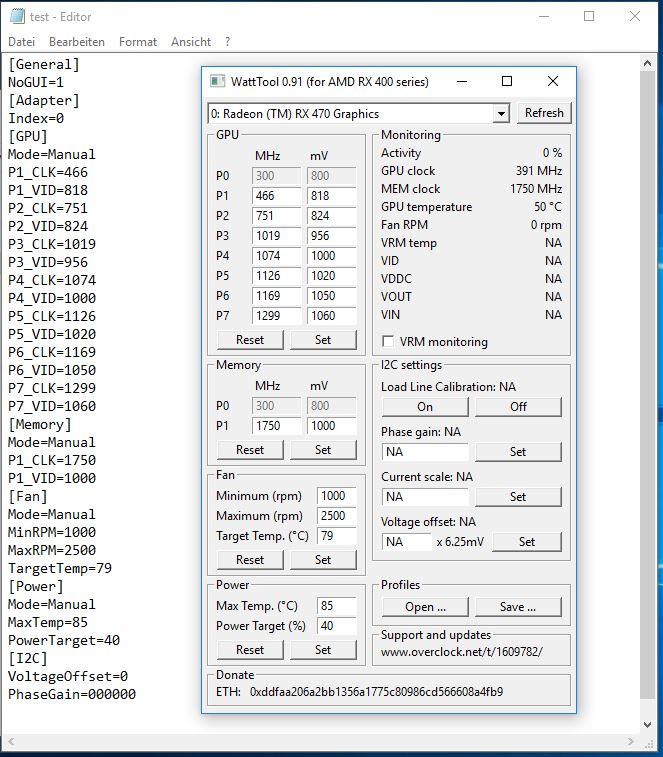663x757 pixels.
Task: Click the WattTool application icon in its title bar
Action: point(217,81)
